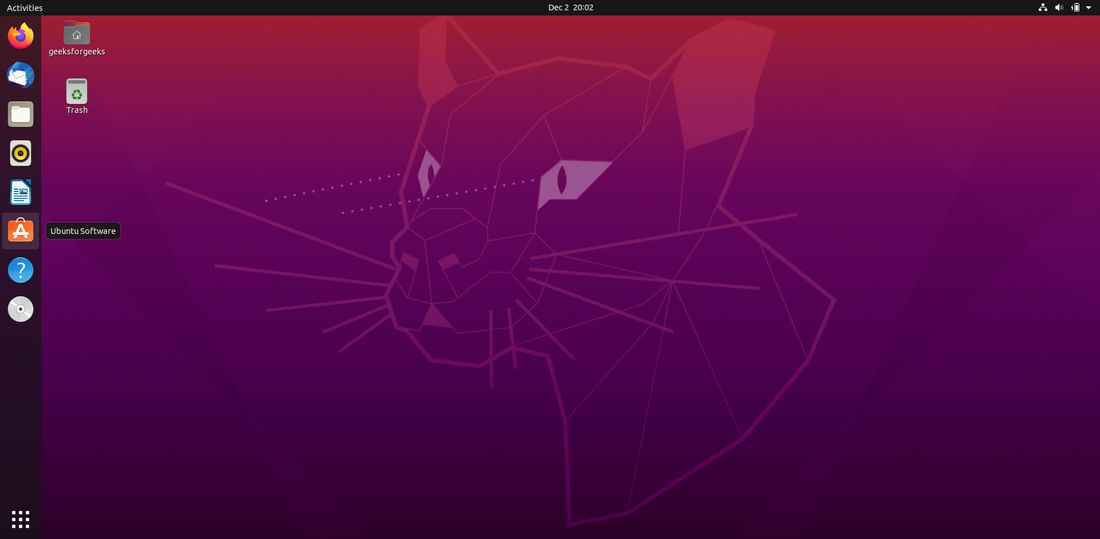This screenshot has width=1100, height=539.
Task: Click the network status icon in top bar
Action: [x=1042, y=8]
